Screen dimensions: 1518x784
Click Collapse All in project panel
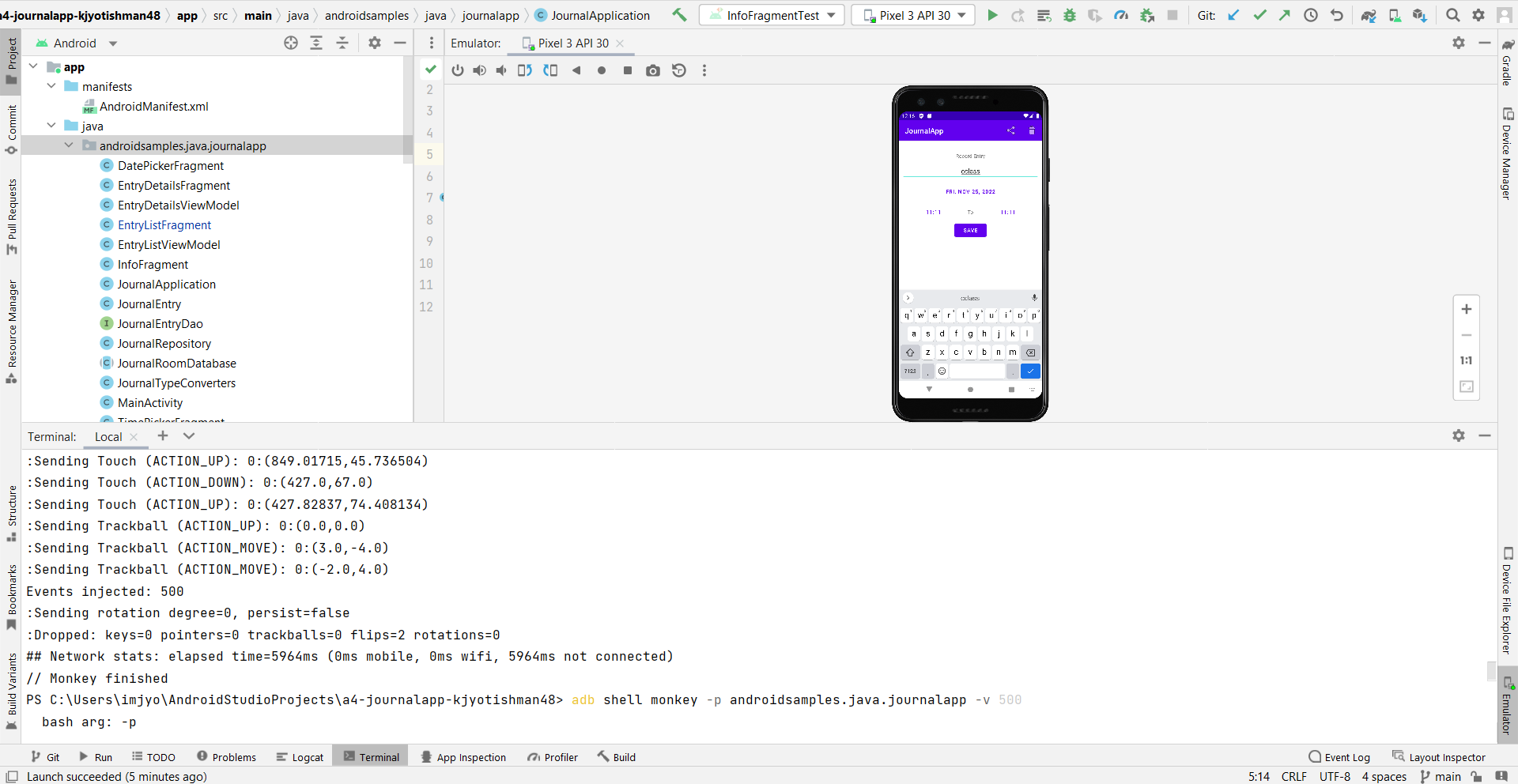pos(342,43)
